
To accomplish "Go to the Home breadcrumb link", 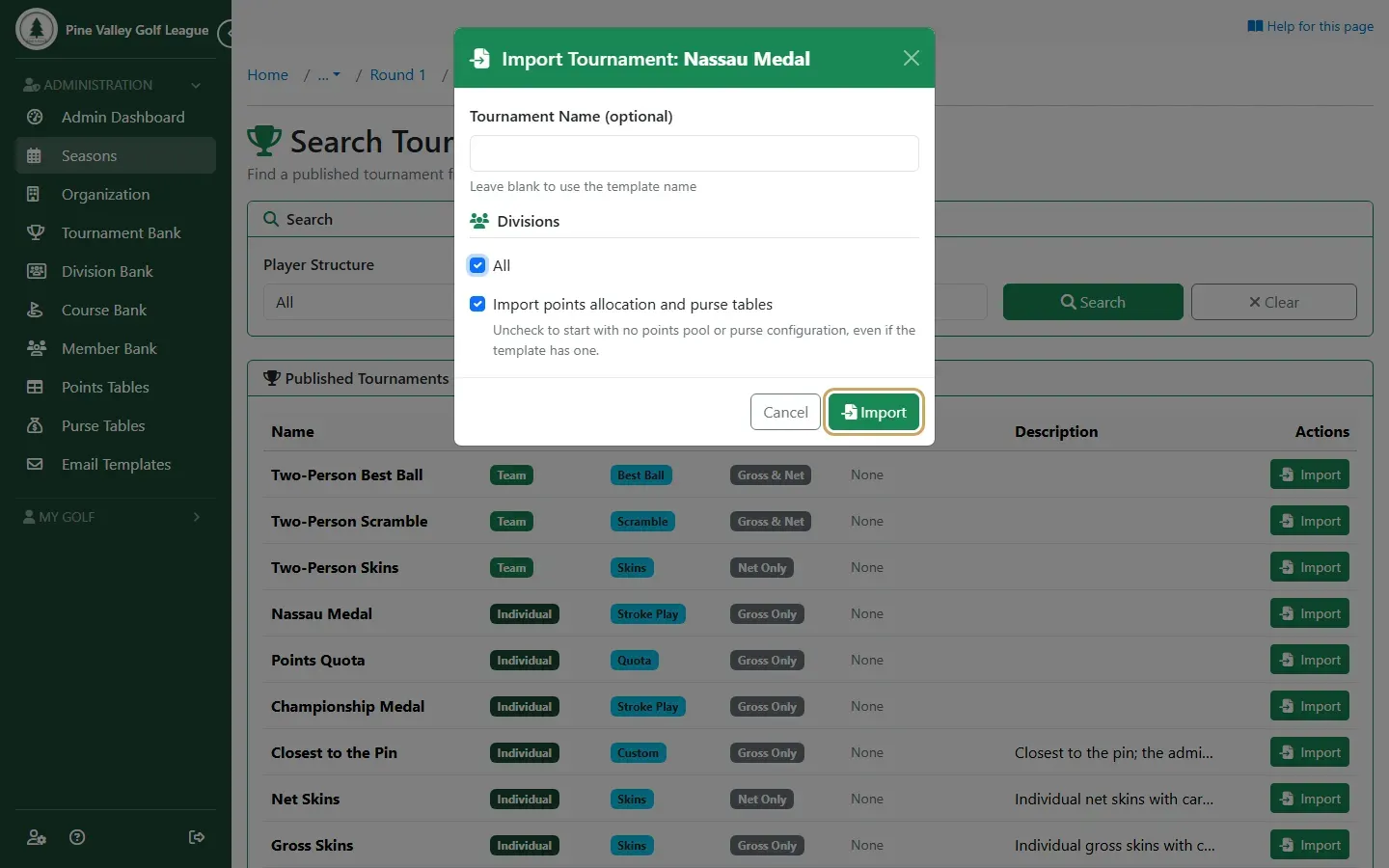I will click(x=267, y=74).
